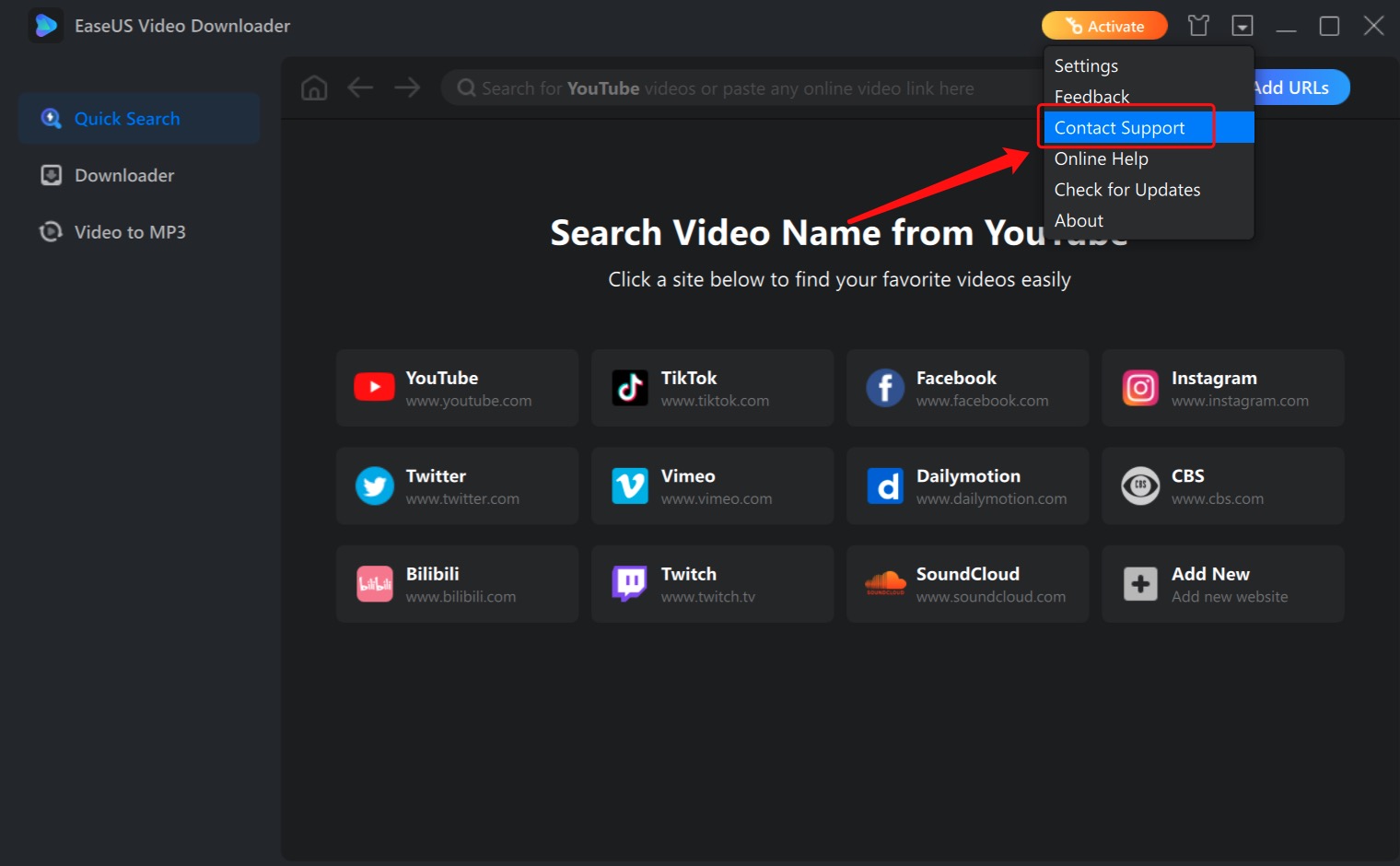Click the CBS eye logo icon
The width and height of the screenshot is (1400, 866).
[x=1140, y=486]
